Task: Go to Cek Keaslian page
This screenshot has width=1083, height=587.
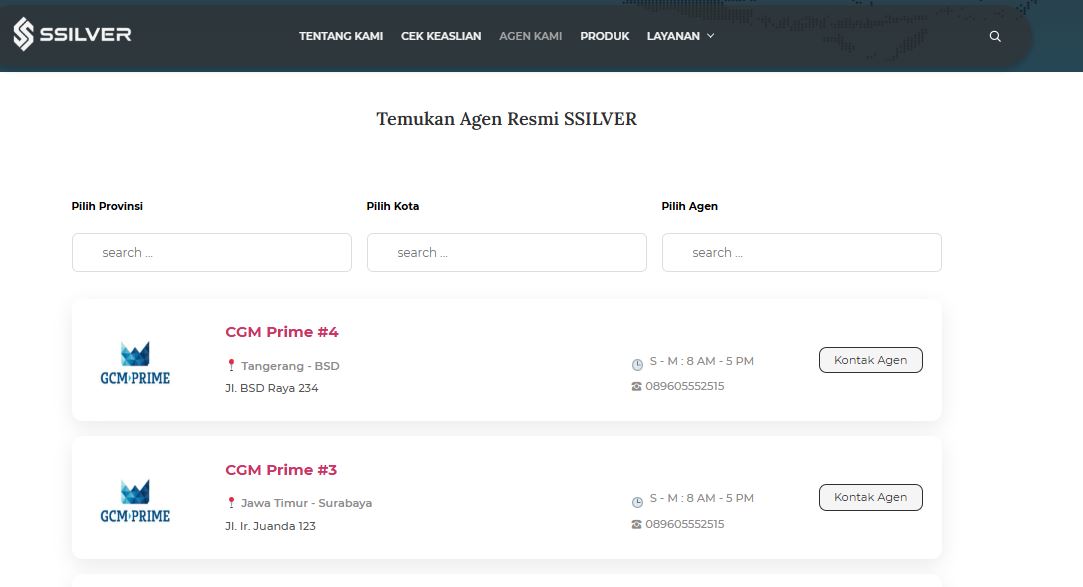Action: [441, 36]
